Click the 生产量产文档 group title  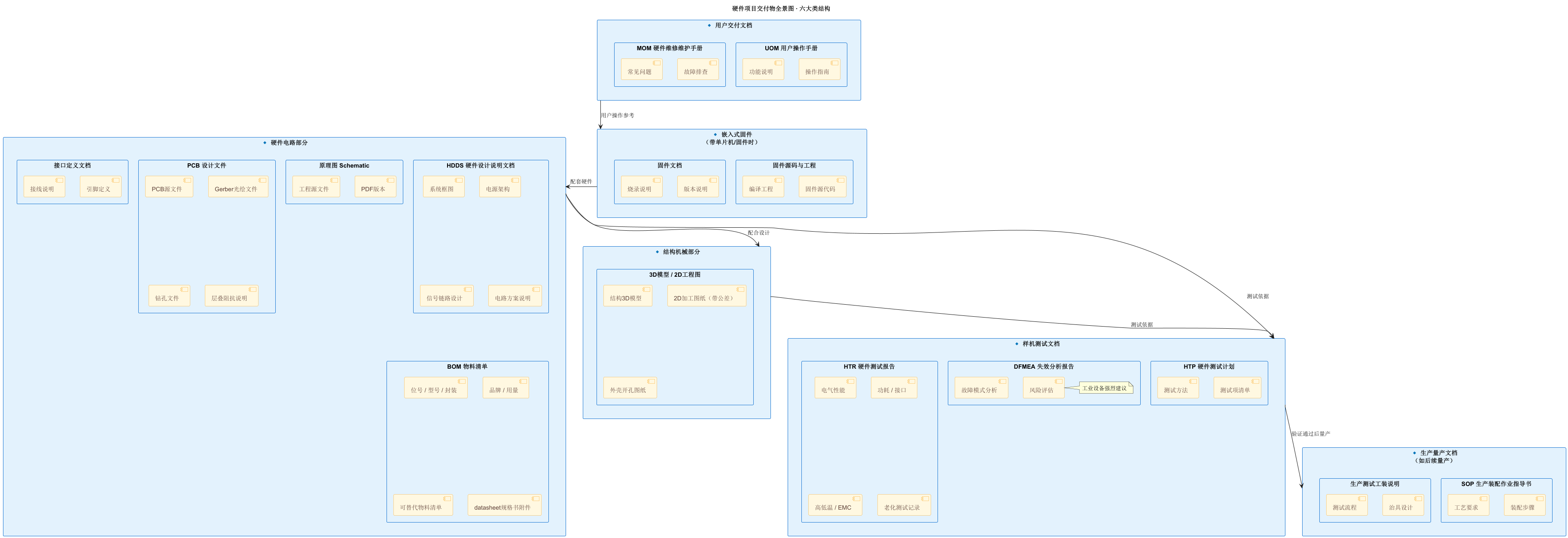pyautogui.click(x=1438, y=452)
